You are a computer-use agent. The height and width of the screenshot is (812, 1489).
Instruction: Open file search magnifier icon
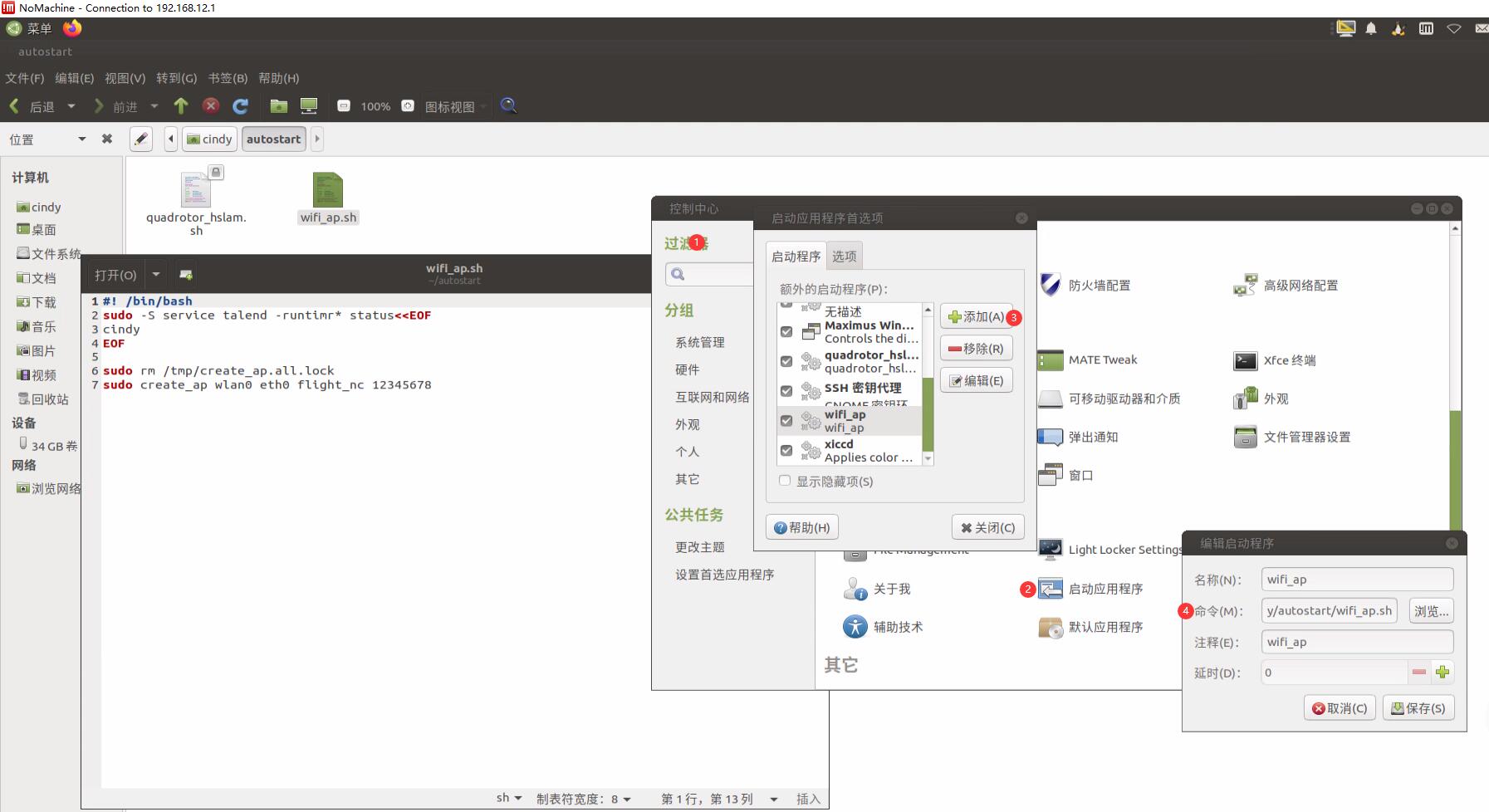coord(509,105)
